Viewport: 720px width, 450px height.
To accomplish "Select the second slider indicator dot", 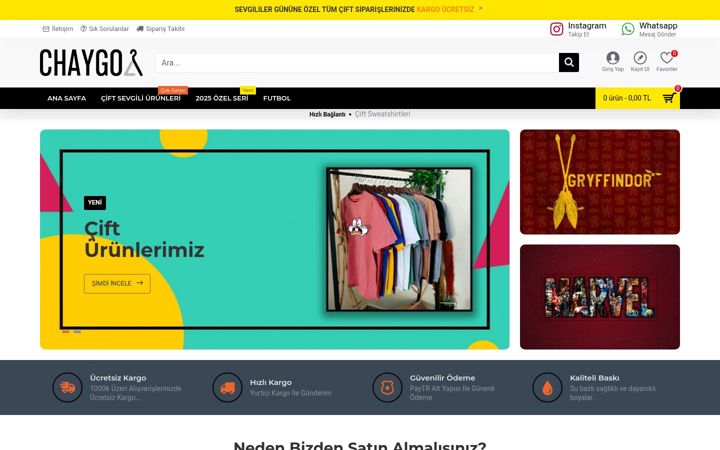I will click(77, 332).
